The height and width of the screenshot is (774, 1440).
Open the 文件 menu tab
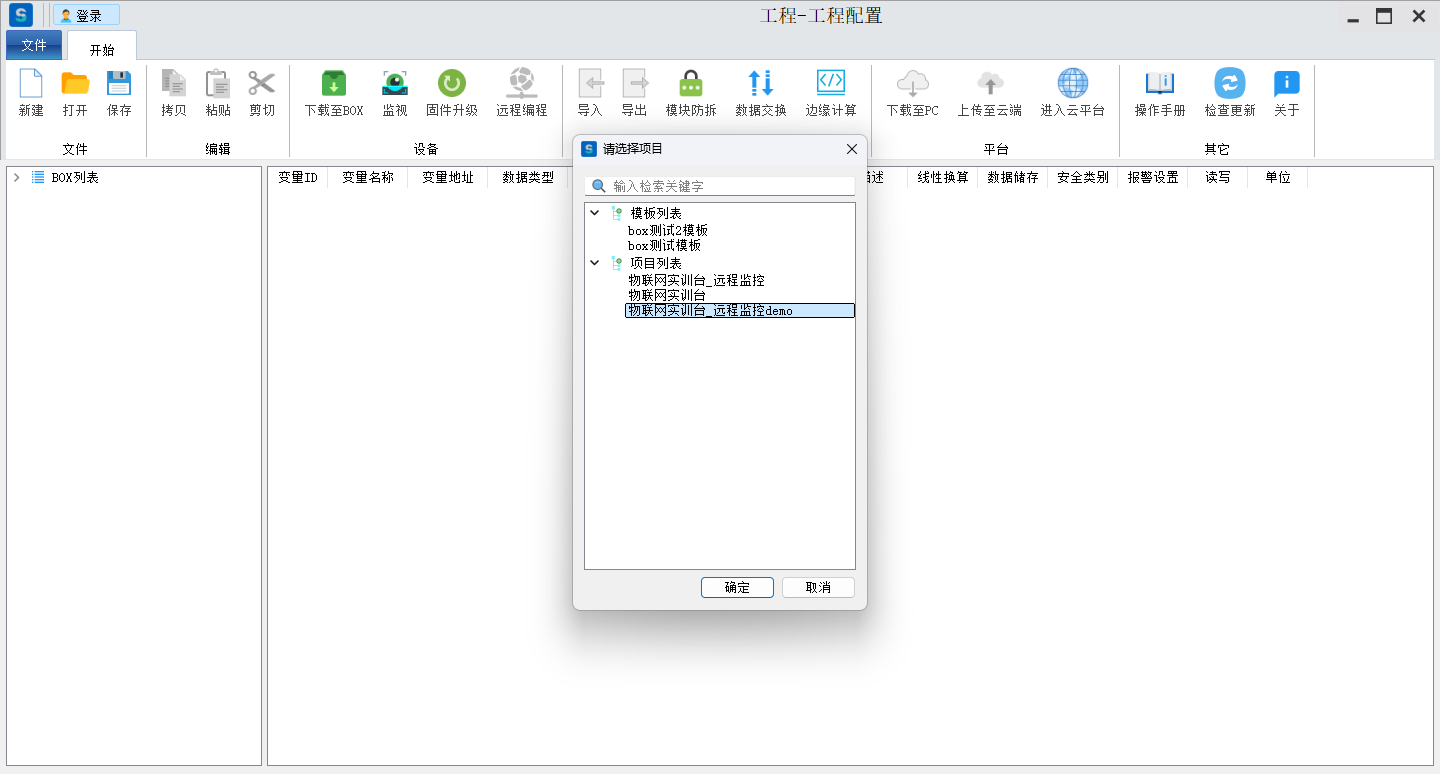click(34, 45)
